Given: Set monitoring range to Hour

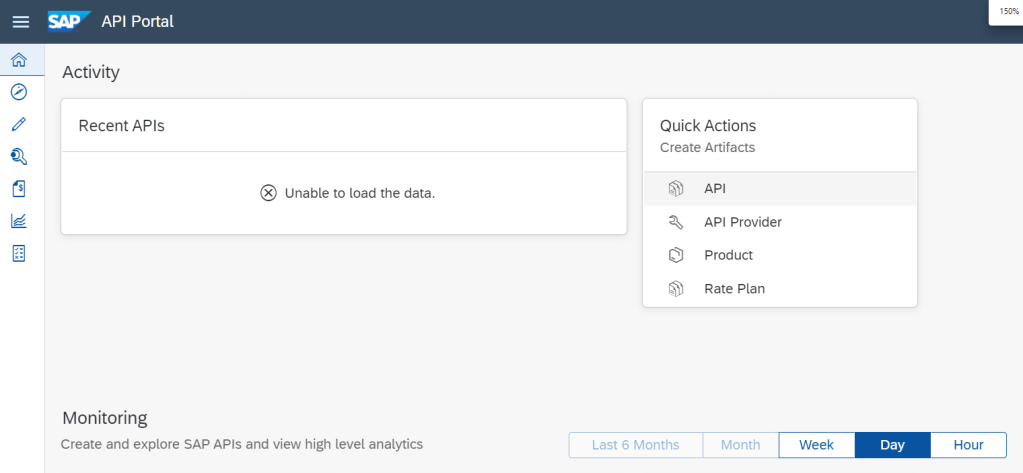Looking at the screenshot, I should [968, 445].
